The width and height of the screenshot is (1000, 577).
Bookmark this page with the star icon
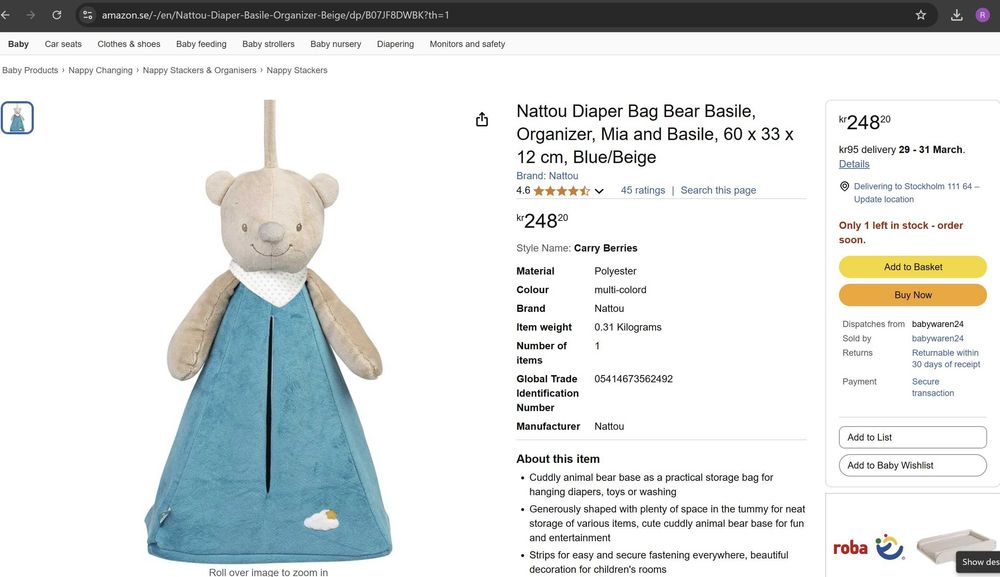point(920,15)
